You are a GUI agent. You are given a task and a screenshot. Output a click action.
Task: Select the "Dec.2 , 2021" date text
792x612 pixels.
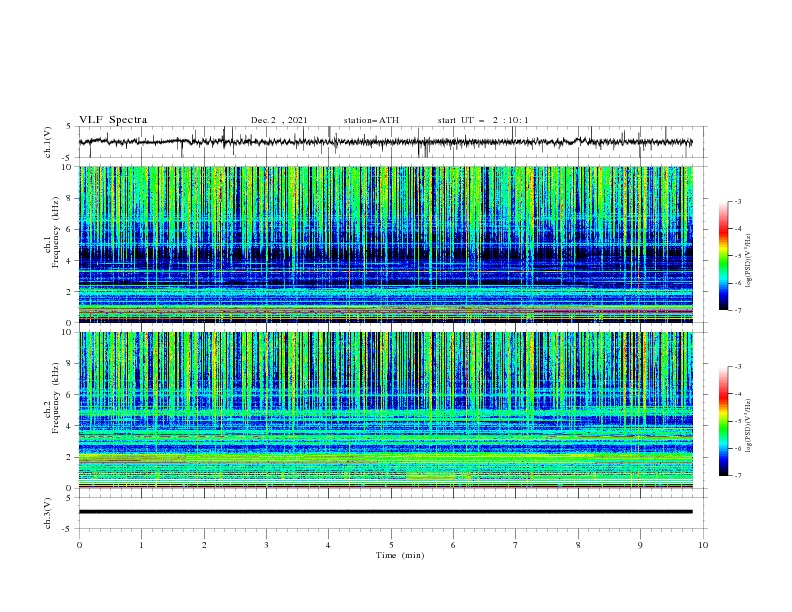click(x=279, y=120)
